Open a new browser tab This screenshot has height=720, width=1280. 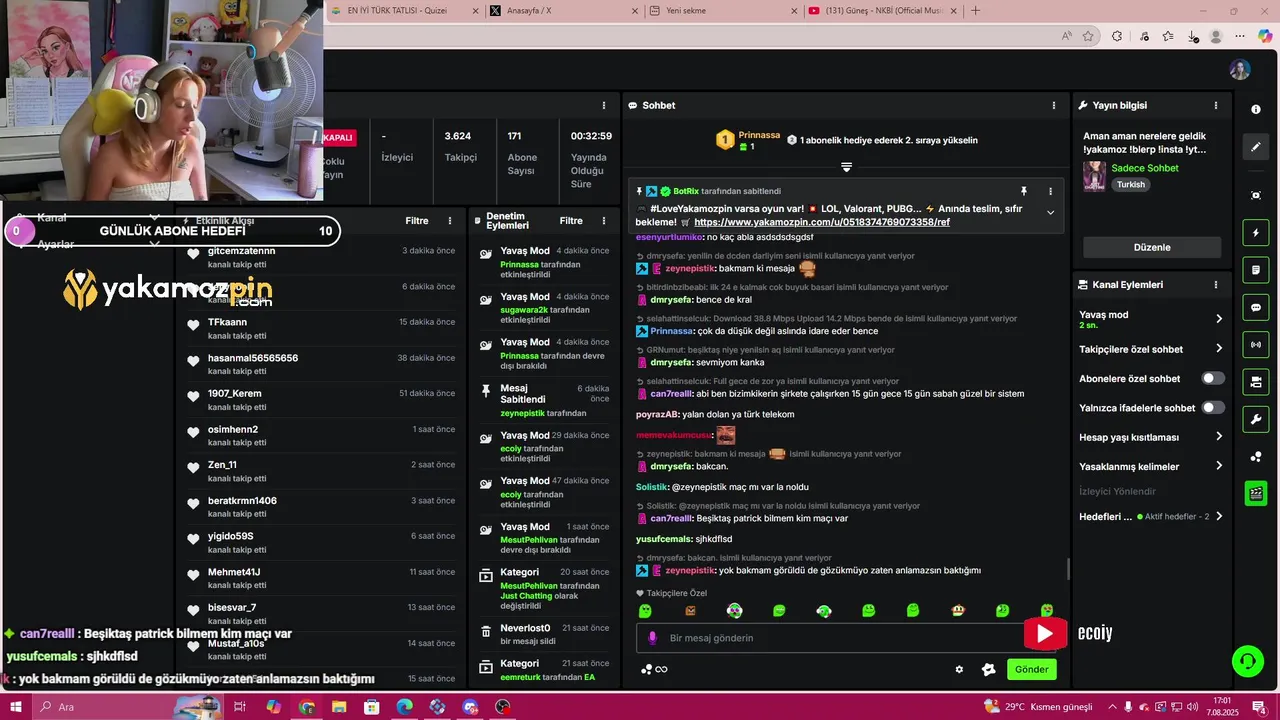976,11
